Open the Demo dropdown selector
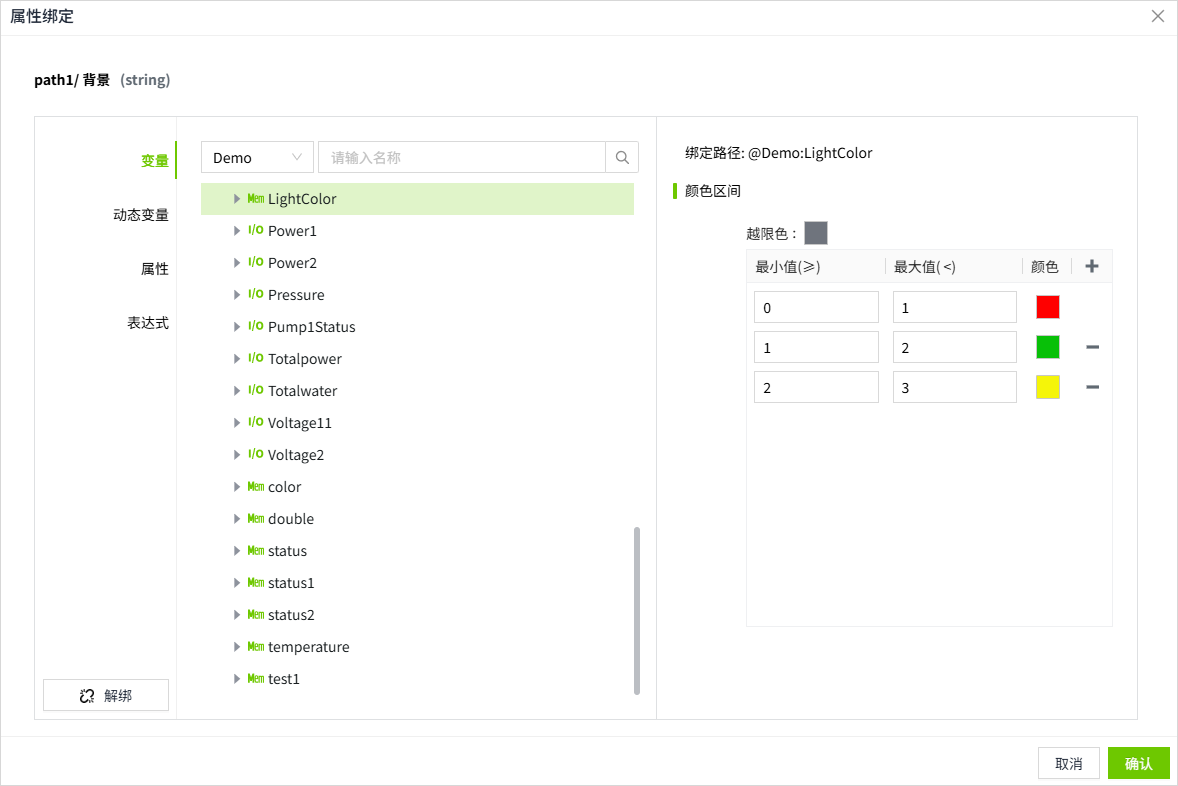 click(x=257, y=158)
